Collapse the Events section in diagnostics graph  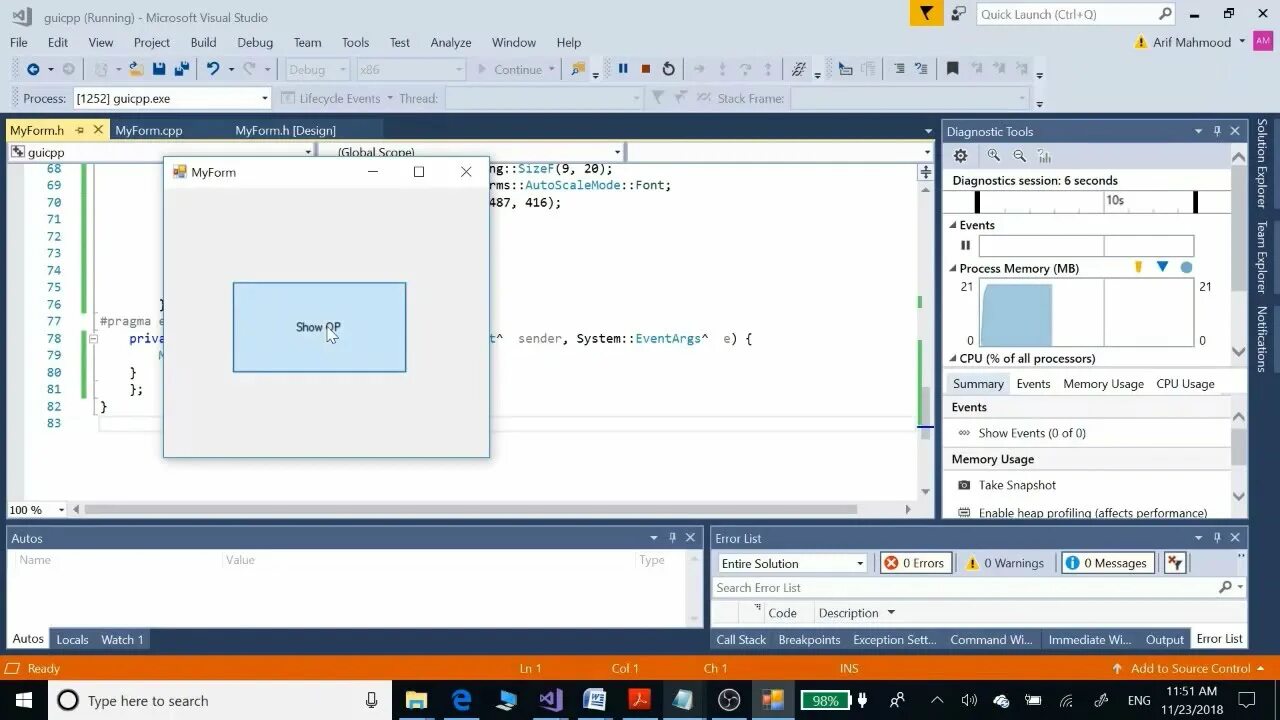[953, 225]
